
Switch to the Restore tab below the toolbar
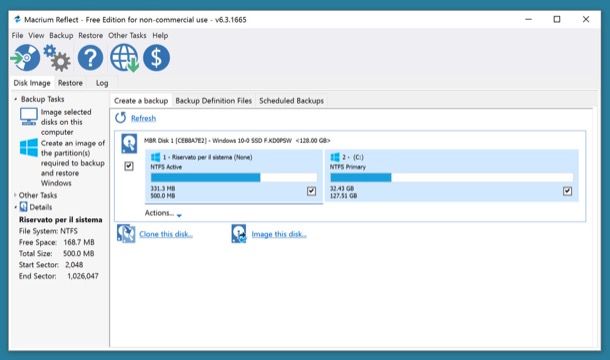coord(70,83)
